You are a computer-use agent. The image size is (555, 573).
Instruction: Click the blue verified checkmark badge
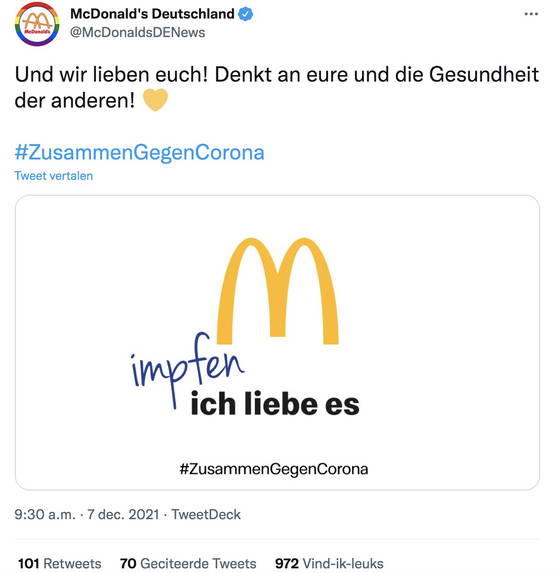point(246,14)
